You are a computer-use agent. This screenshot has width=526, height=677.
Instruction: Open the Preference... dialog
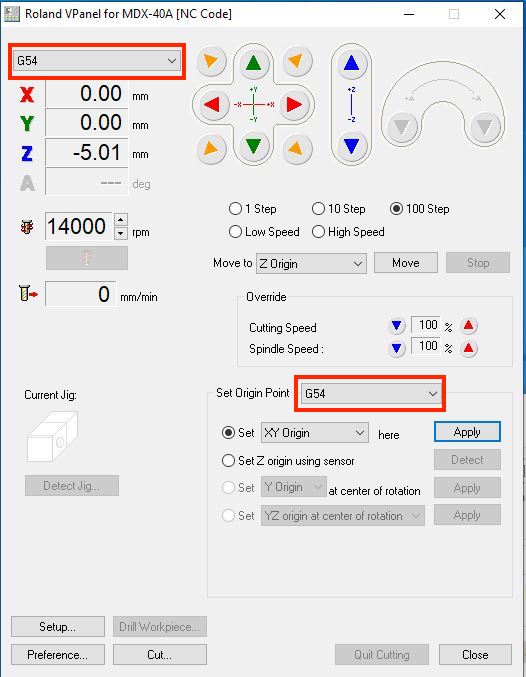57,655
